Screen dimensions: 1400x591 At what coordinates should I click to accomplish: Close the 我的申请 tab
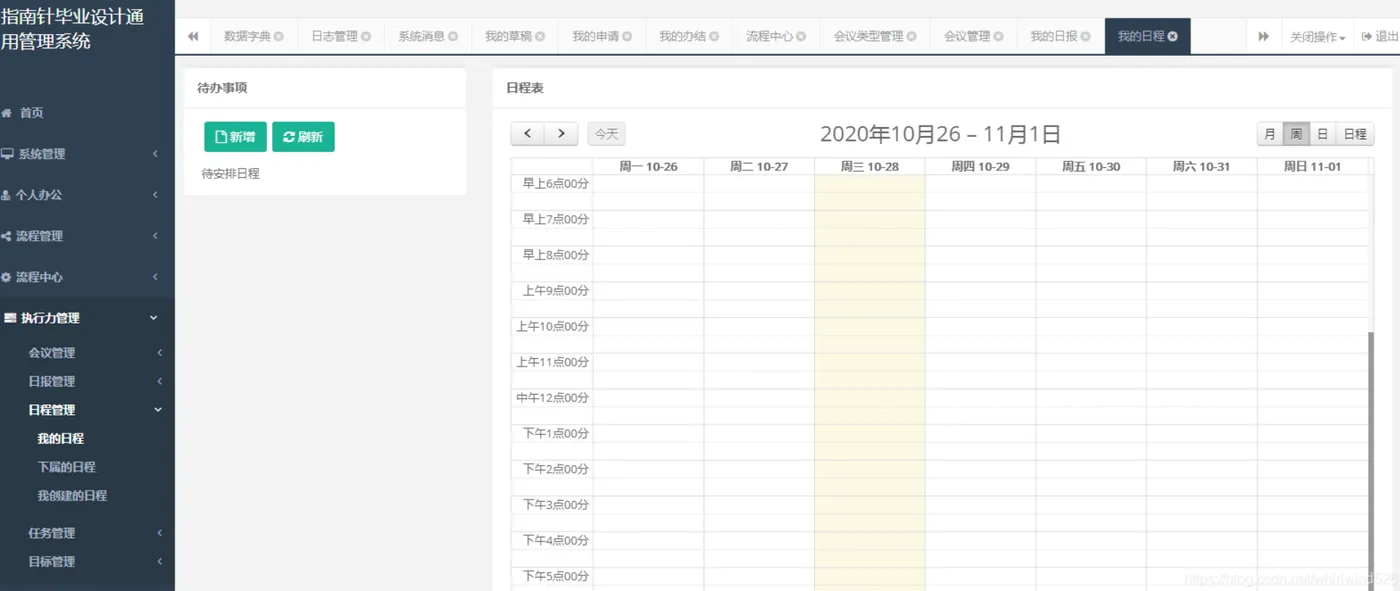pyautogui.click(x=627, y=36)
